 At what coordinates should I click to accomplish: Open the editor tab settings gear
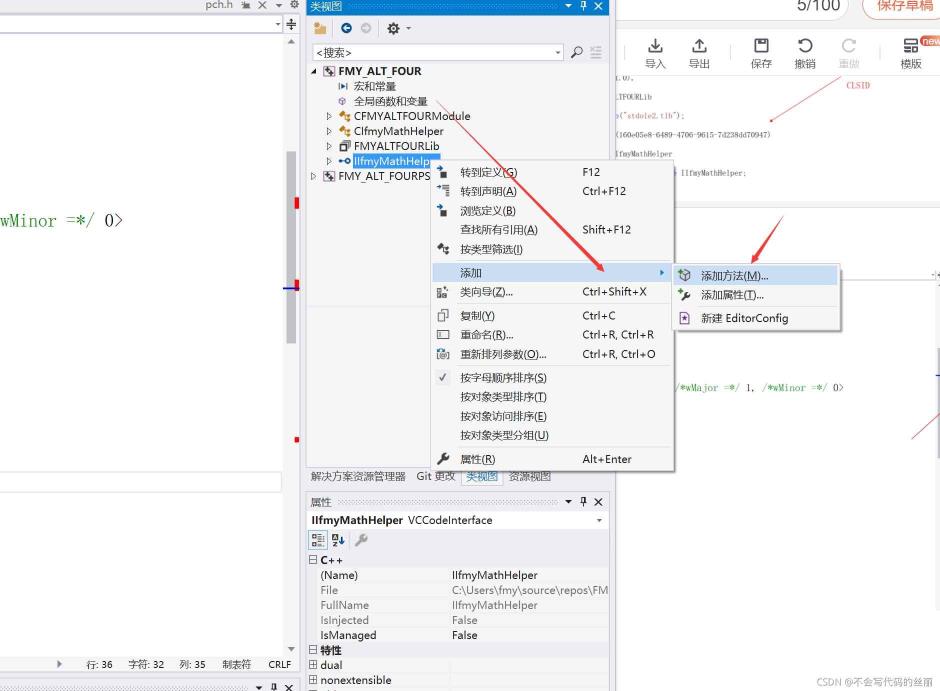(294, 5)
